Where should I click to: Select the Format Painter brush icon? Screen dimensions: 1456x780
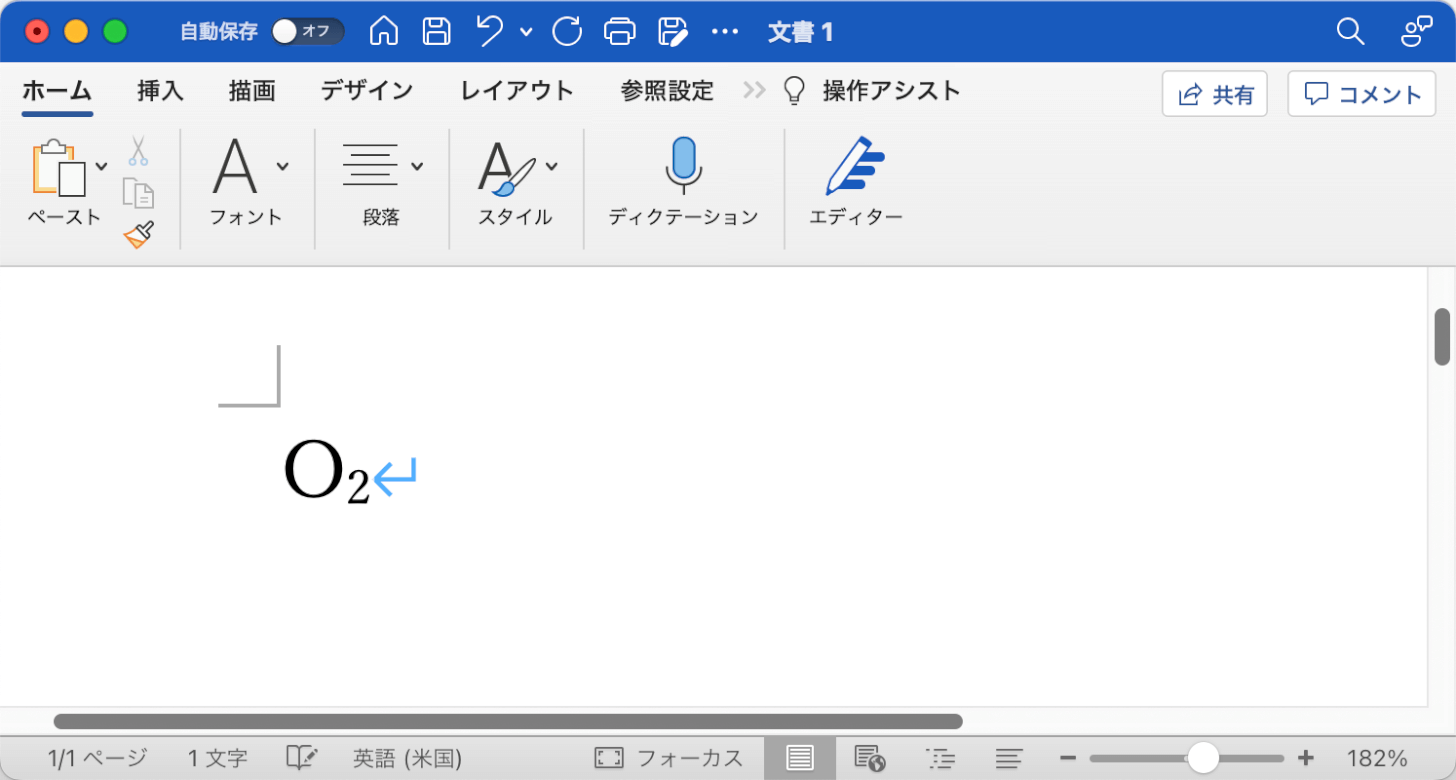[138, 235]
